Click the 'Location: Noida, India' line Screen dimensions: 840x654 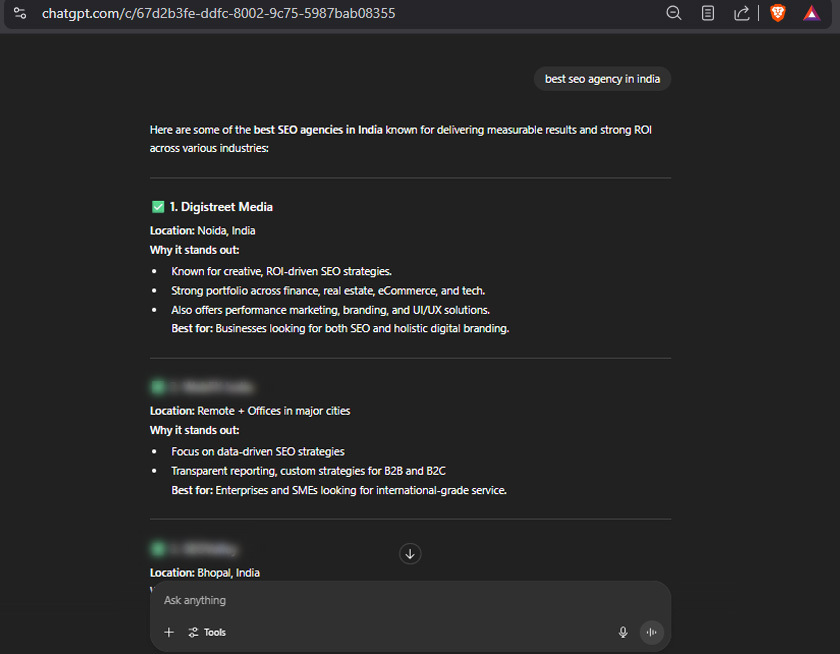pos(202,230)
